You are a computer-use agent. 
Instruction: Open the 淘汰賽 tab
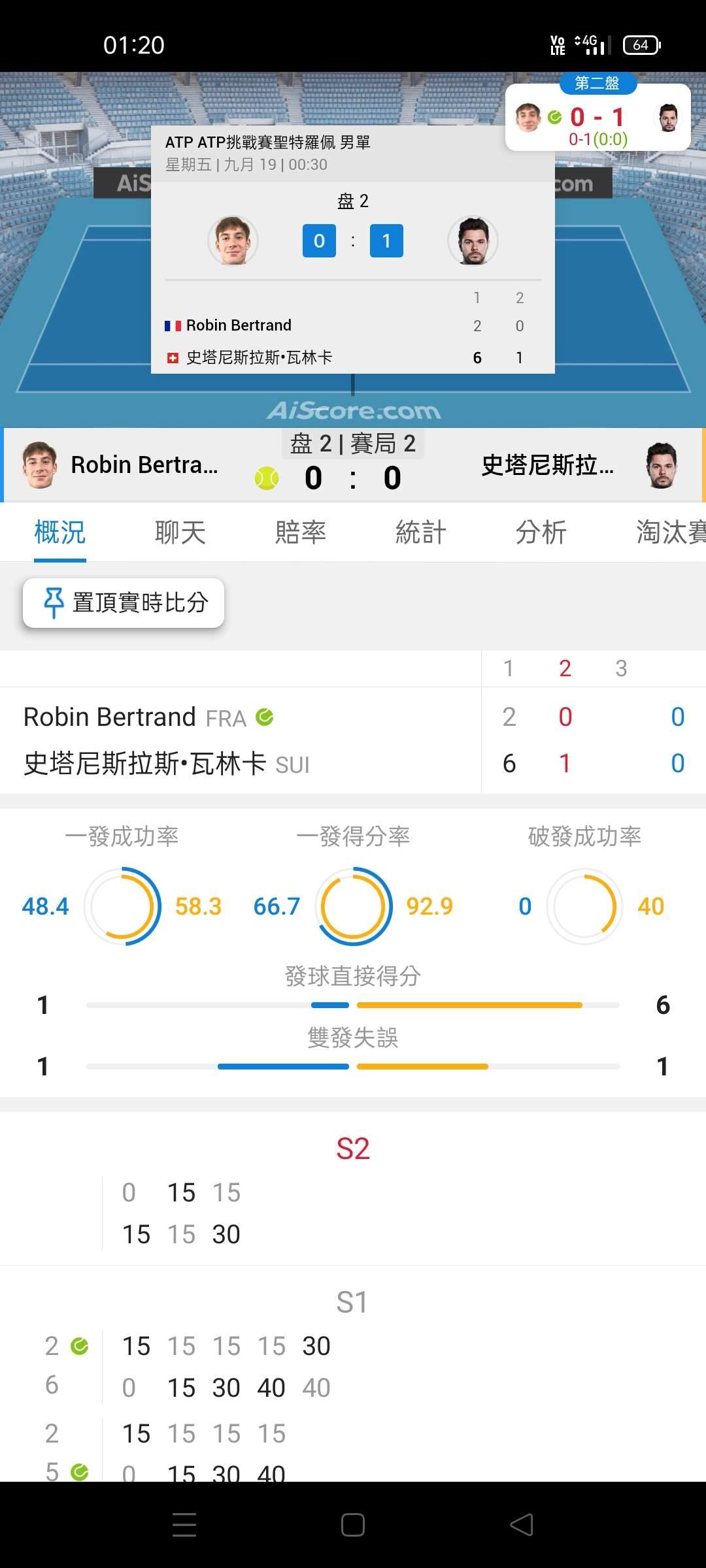[671, 532]
